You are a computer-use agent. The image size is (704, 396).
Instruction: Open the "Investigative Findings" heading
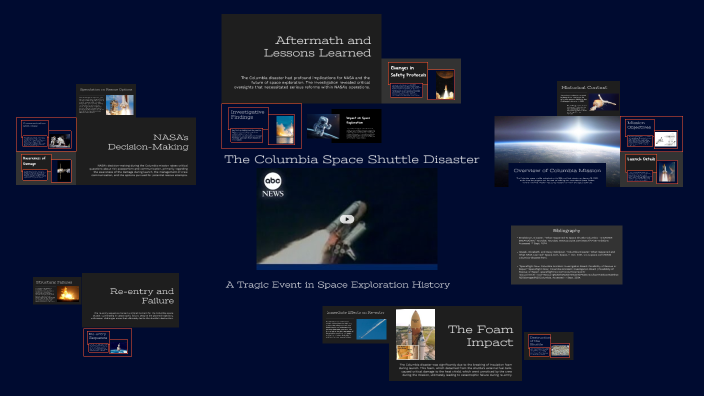point(246,114)
